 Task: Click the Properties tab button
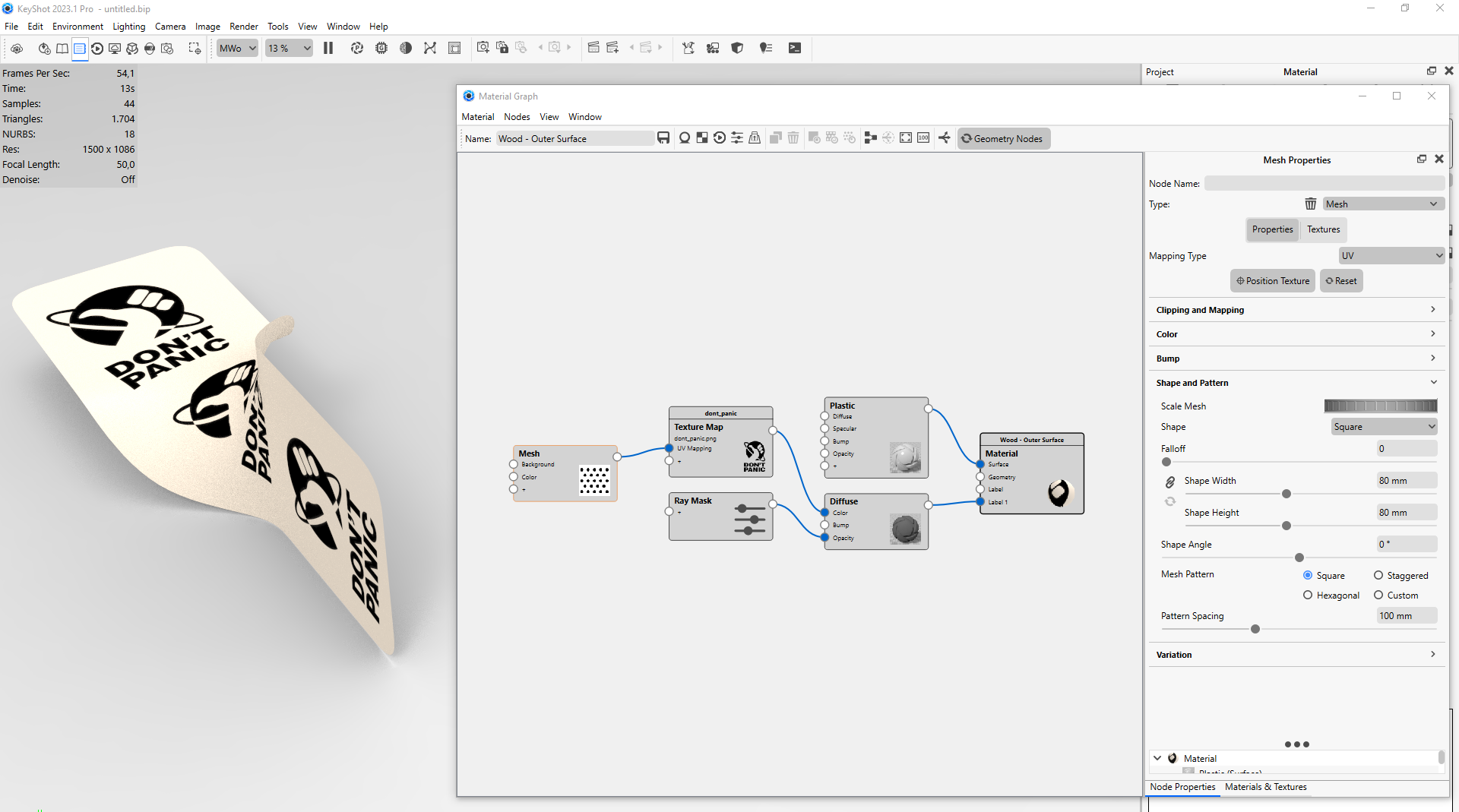(1272, 229)
